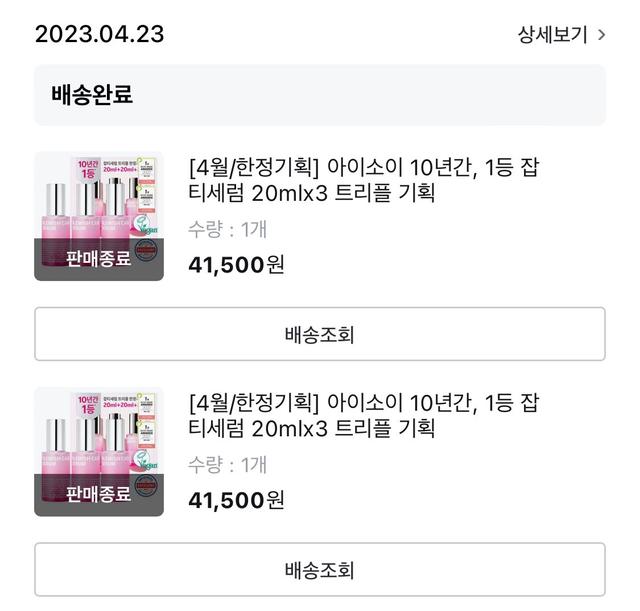Click 판매종료 label on first product image

[x=98, y=258]
